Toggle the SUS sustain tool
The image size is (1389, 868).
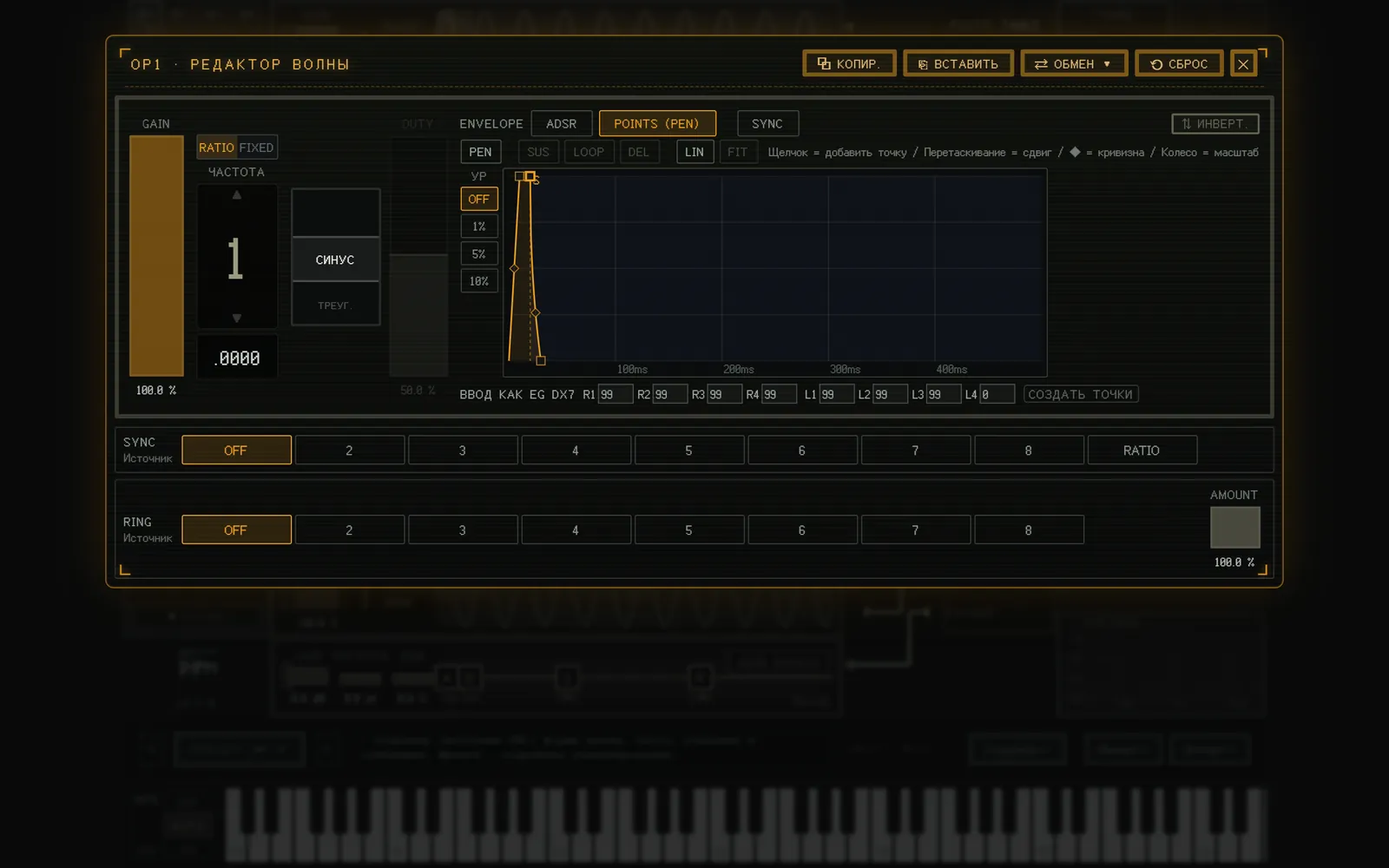[x=538, y=152]
